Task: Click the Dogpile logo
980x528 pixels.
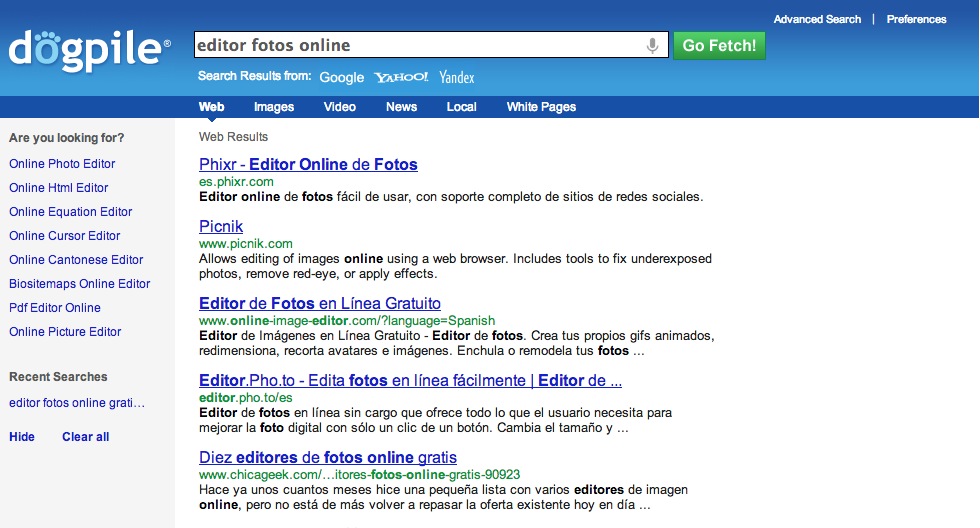Action: point(89,50)
